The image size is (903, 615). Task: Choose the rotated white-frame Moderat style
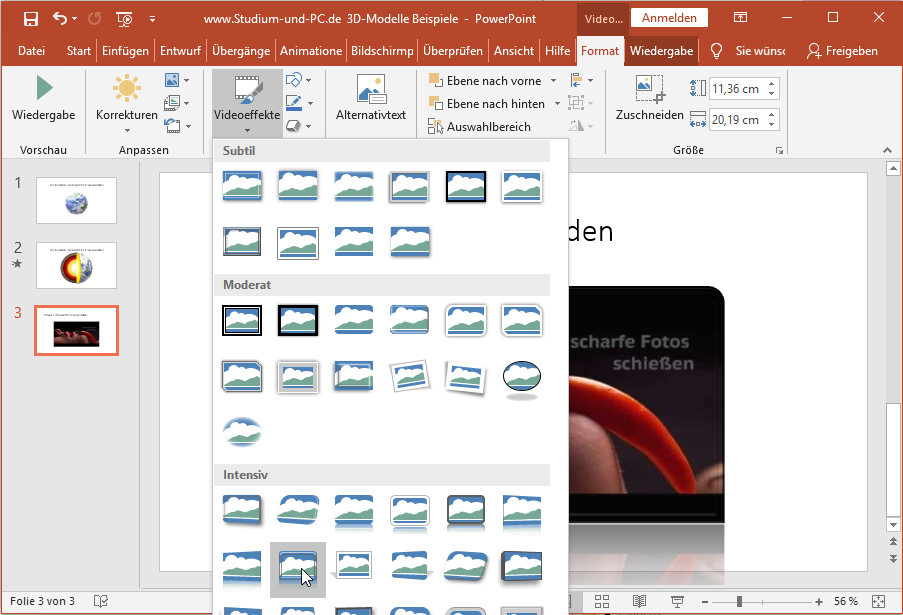pos(409,376)
